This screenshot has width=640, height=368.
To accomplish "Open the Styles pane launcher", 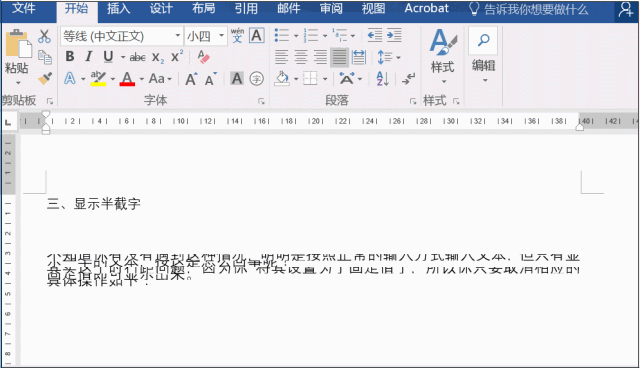I will [456, 101].
